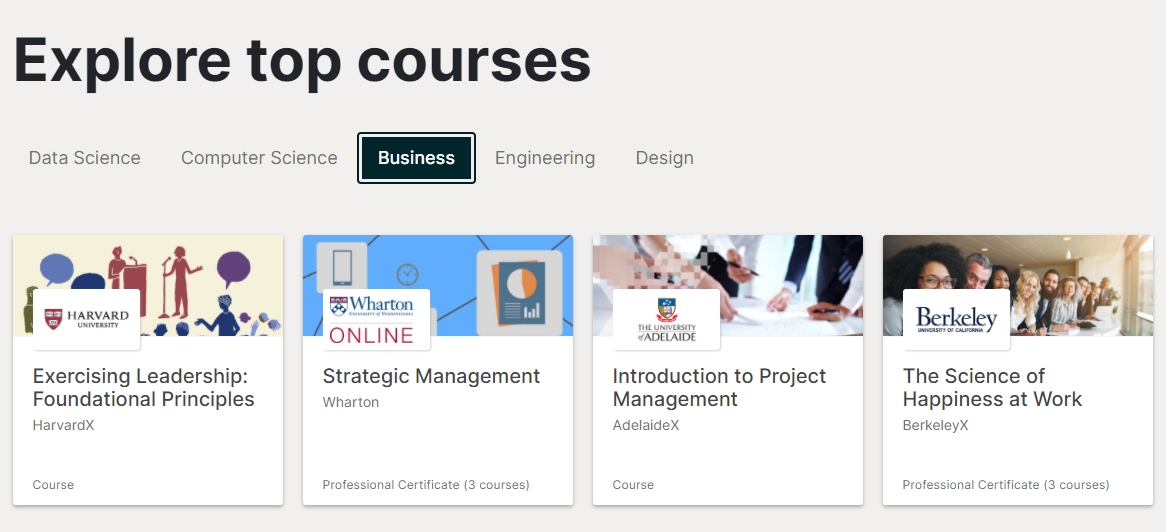Select the Business tab
Screen dimensions: 1166x532
pyautogui.click(x=416, y=158)
